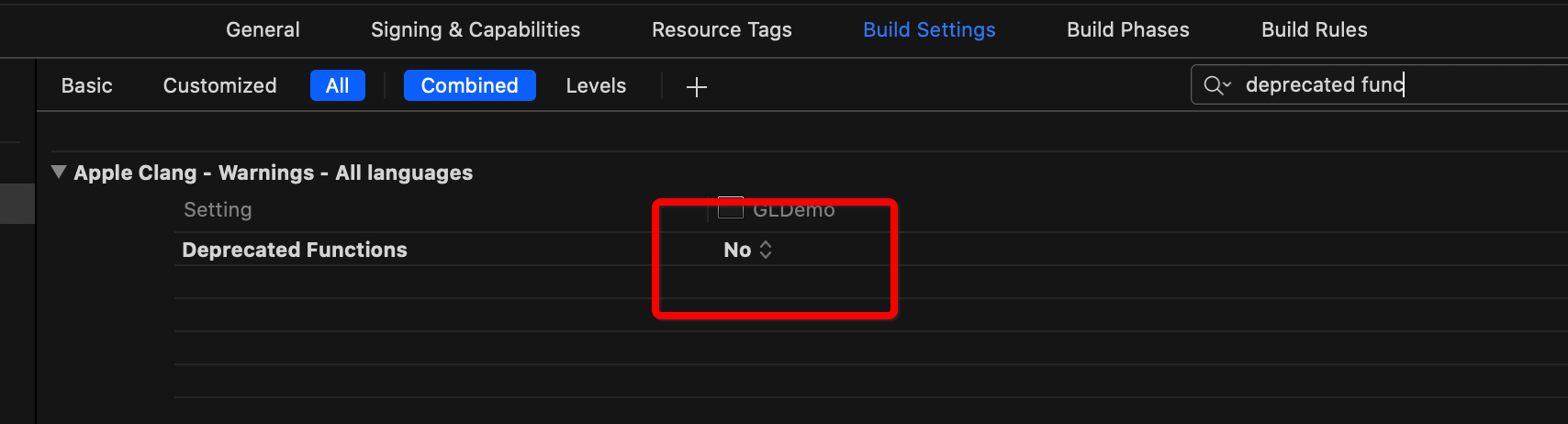Show only Basic build settings
This screenshot has height=424, width=1568.
(x=87, y=85)
